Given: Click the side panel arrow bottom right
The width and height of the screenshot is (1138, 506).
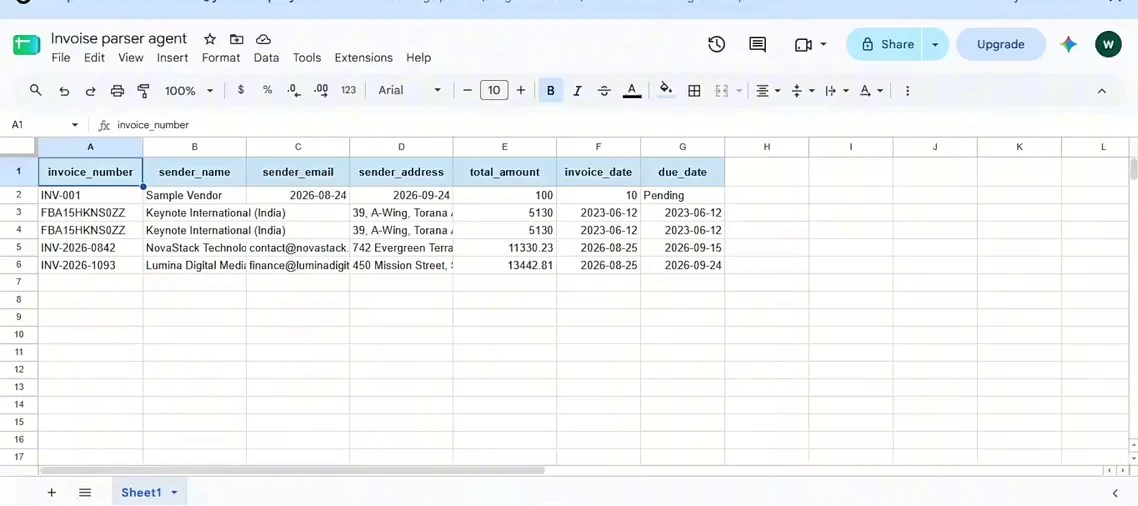Looking at the screenshot, I should [x=1116, y=493].
